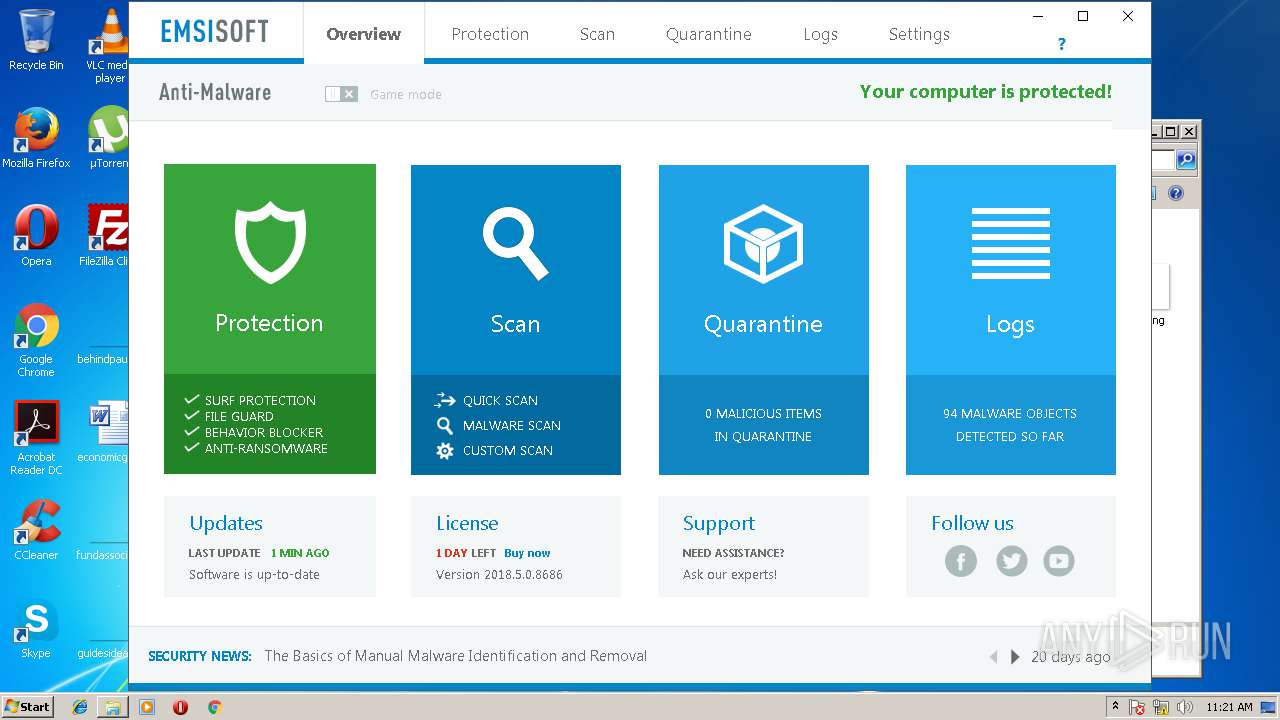Open the License panel
Image resolution: width=1280 pixels, height=720 pixels.
coord(516,547)
